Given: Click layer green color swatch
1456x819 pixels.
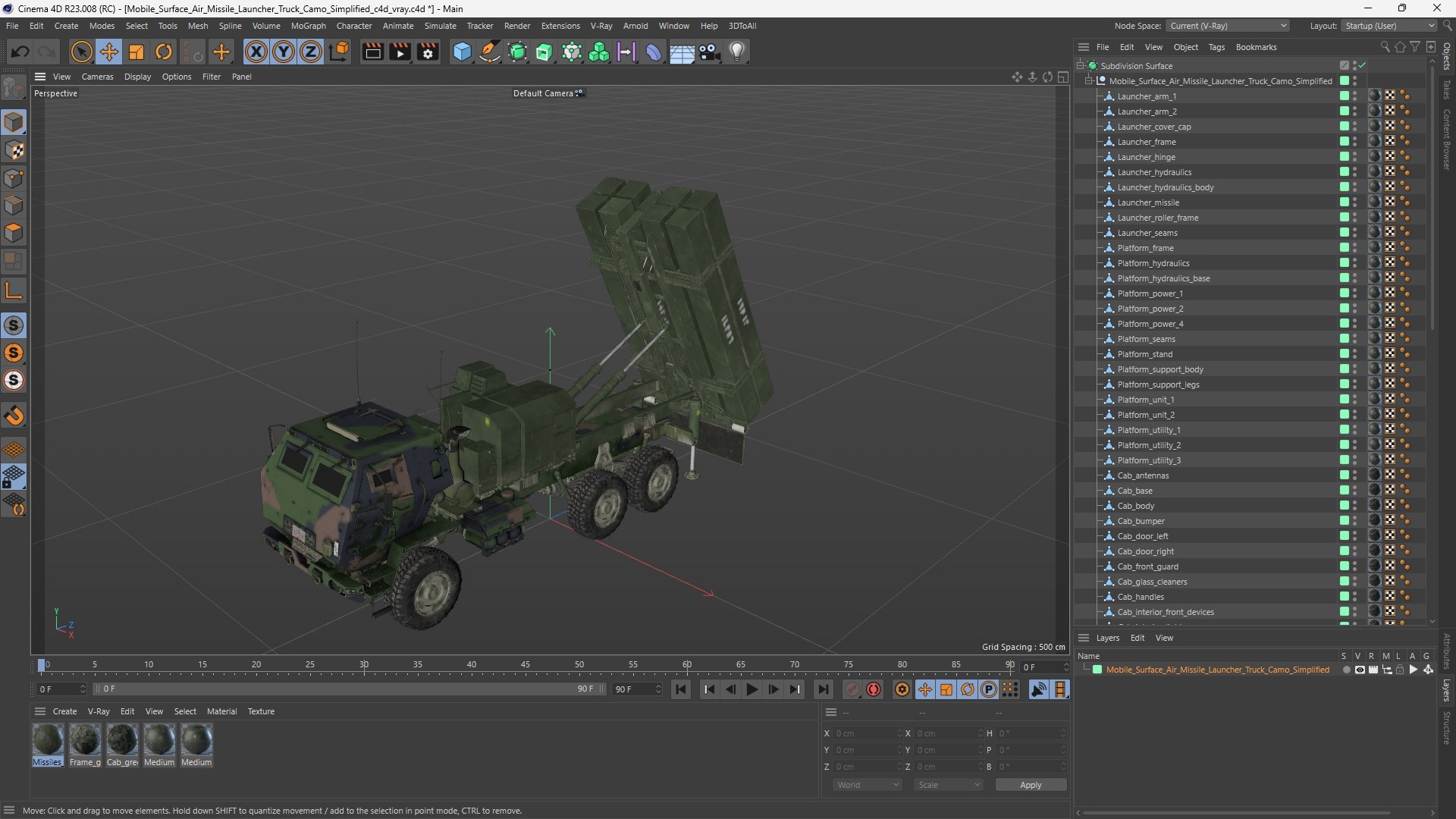Looking at the screenshot, I should click(x=1097, y=670).
